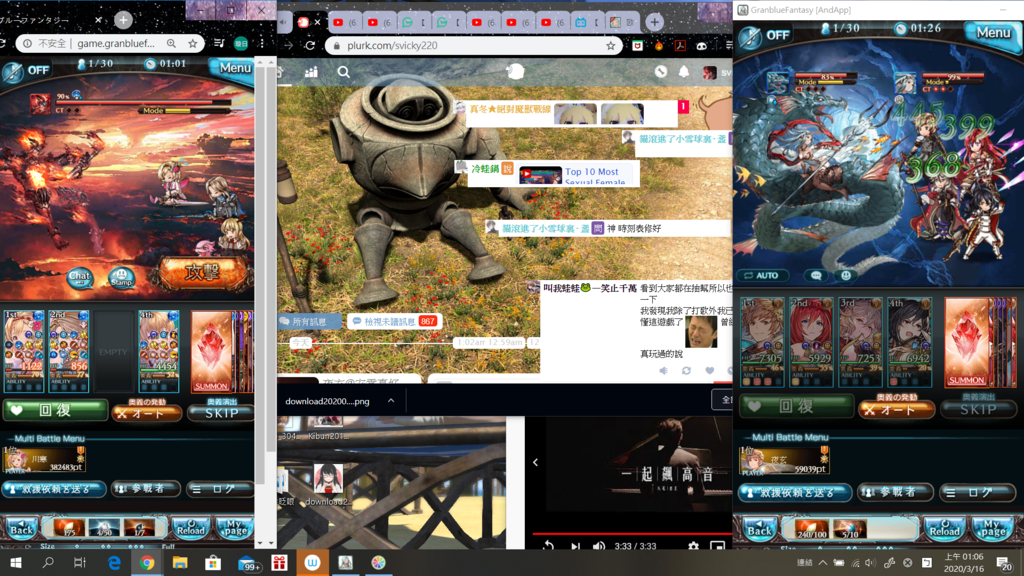The height and width of the screenshot is (576, 1024).
Task: Mute YouTube video volume icon
Action: coord(599,546)
